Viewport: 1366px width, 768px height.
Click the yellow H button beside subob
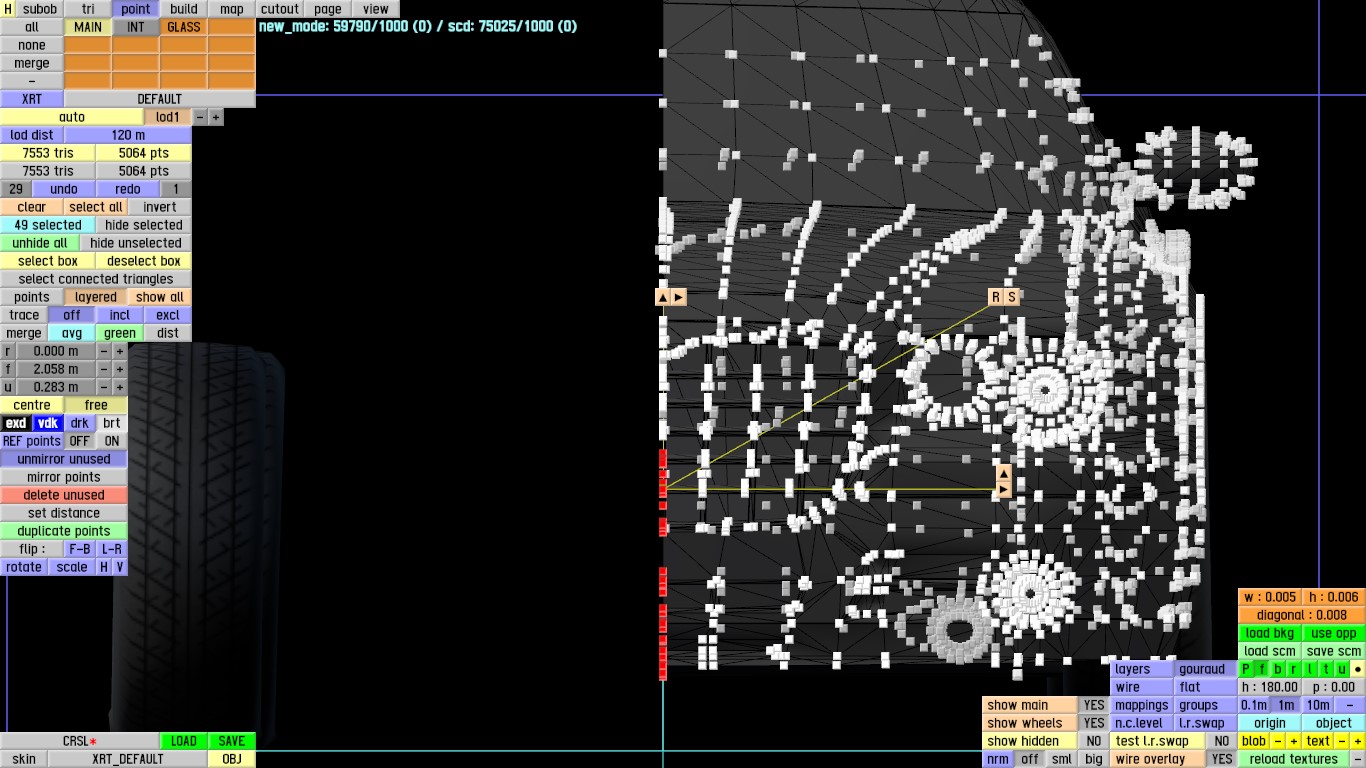(x=9, y=9)
